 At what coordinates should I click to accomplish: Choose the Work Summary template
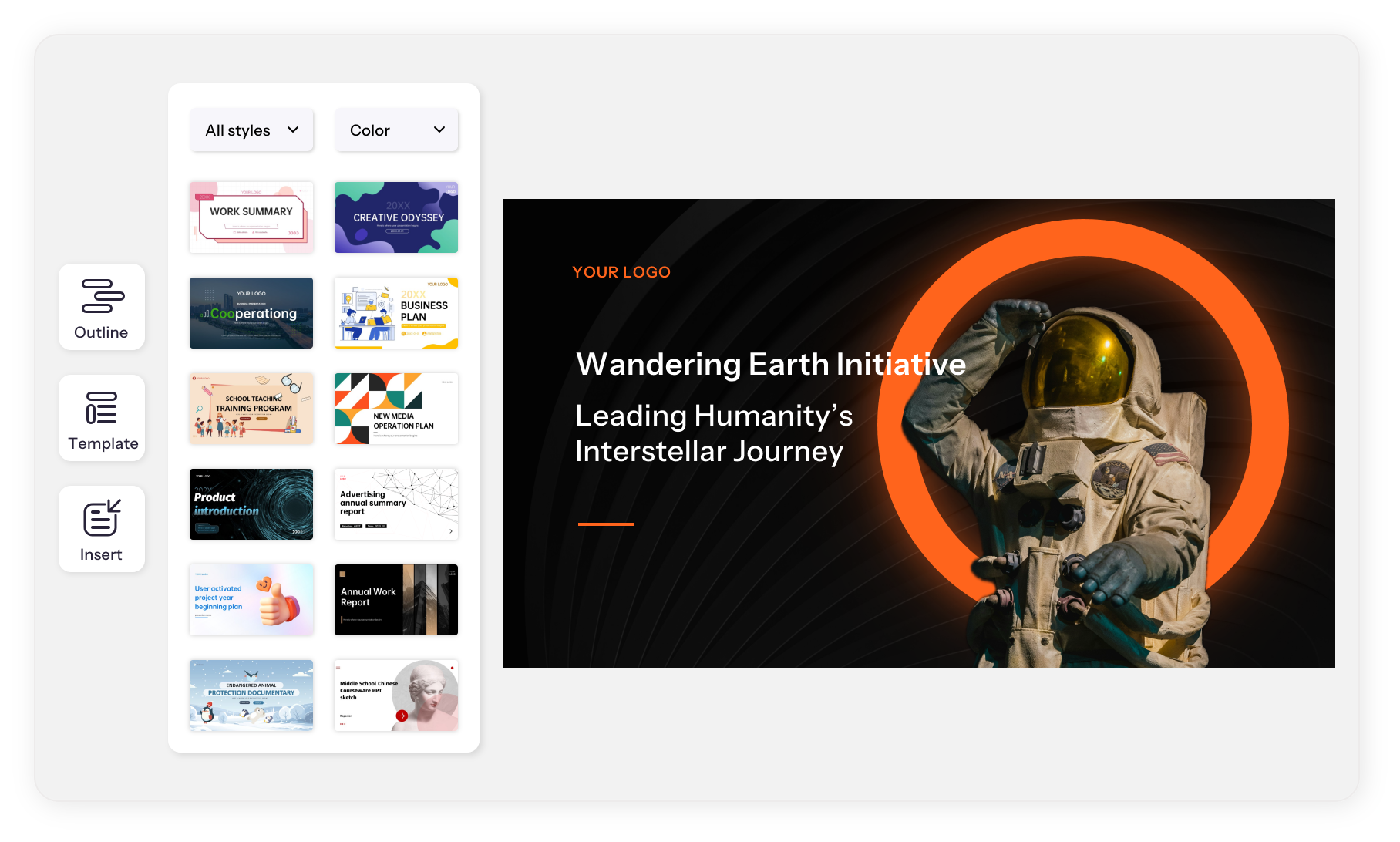tap(251, 217)
